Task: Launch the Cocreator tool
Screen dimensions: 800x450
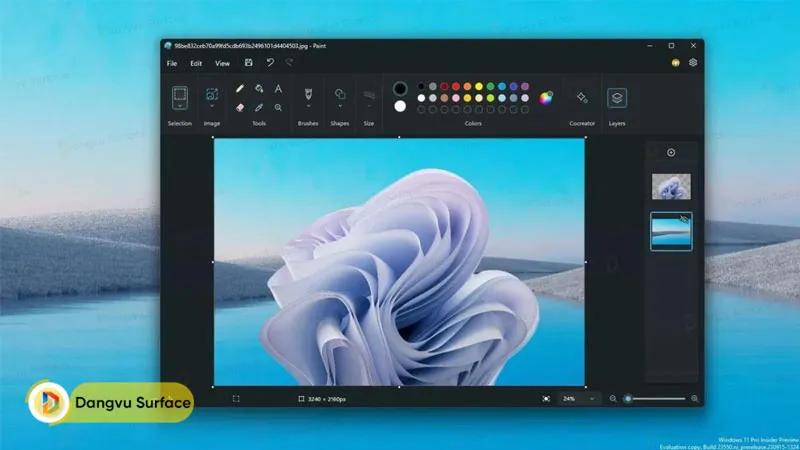Action: click(x=582, y=97)
